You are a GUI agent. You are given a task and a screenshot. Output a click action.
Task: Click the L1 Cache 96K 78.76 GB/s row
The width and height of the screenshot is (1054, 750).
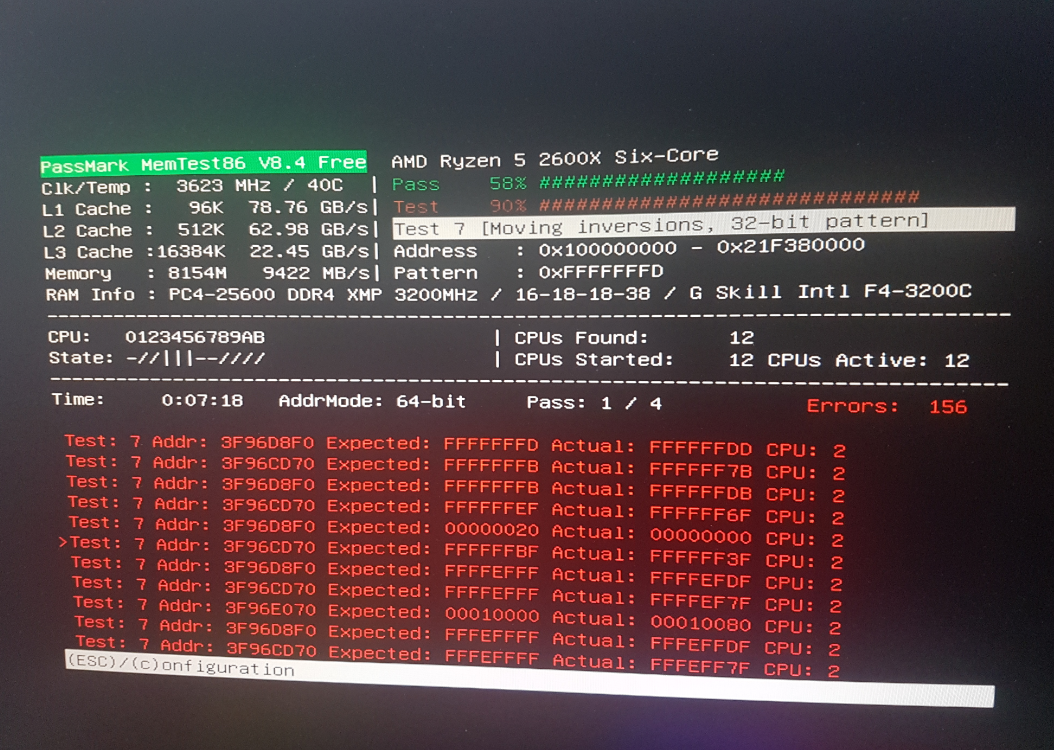point(205,208)
